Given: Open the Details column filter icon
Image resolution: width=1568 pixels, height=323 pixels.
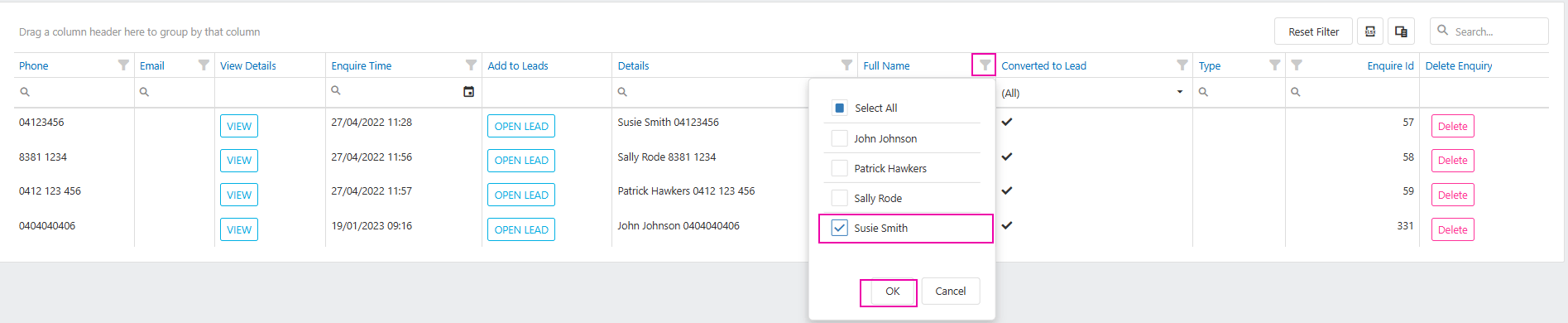Looking at the screenshot, I should tap(846, 65).
